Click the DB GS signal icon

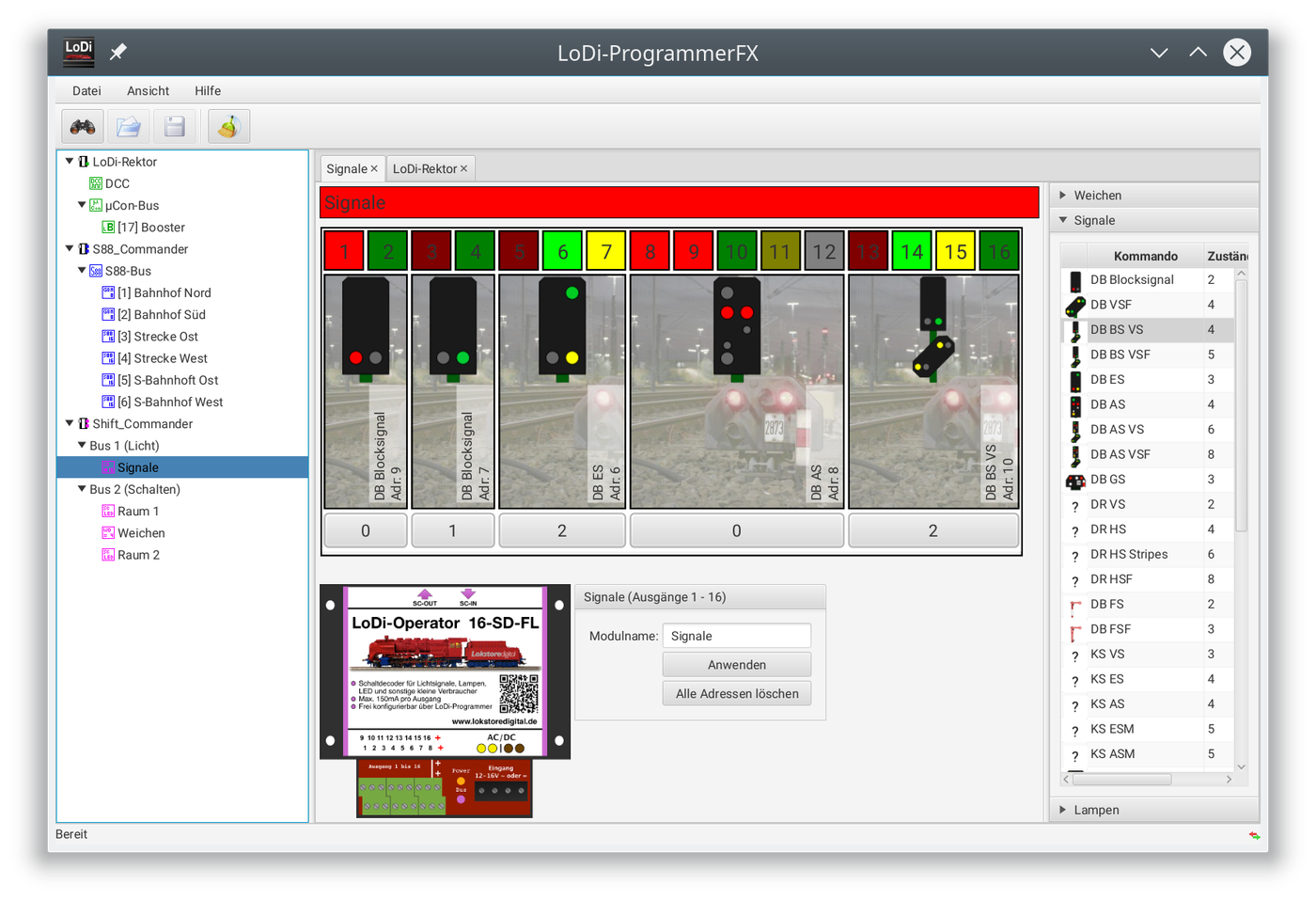pos(1075,481)
